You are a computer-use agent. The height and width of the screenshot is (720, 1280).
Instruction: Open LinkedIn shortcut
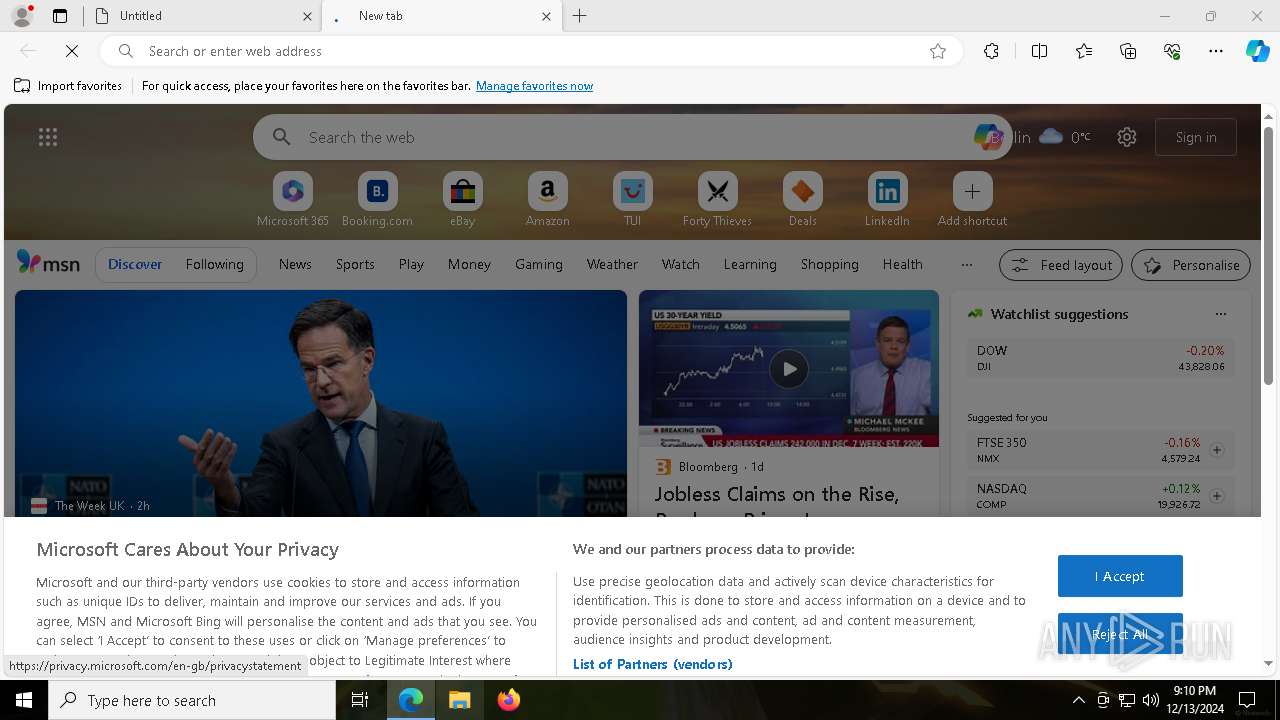pyautogui.click(x=887, y=200)
